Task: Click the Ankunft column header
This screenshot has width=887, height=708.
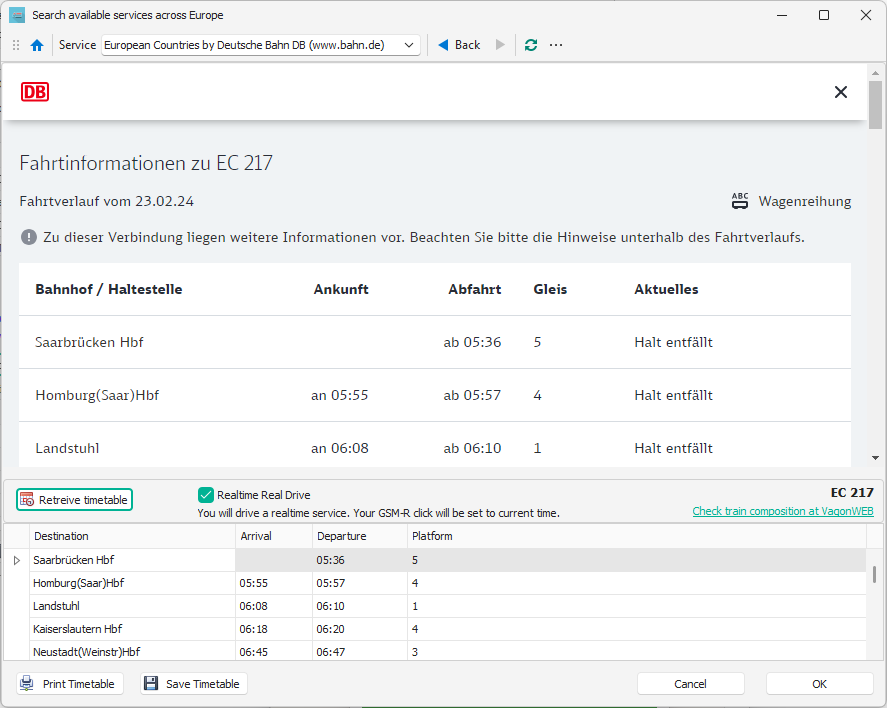Action: tap(341, 290)
